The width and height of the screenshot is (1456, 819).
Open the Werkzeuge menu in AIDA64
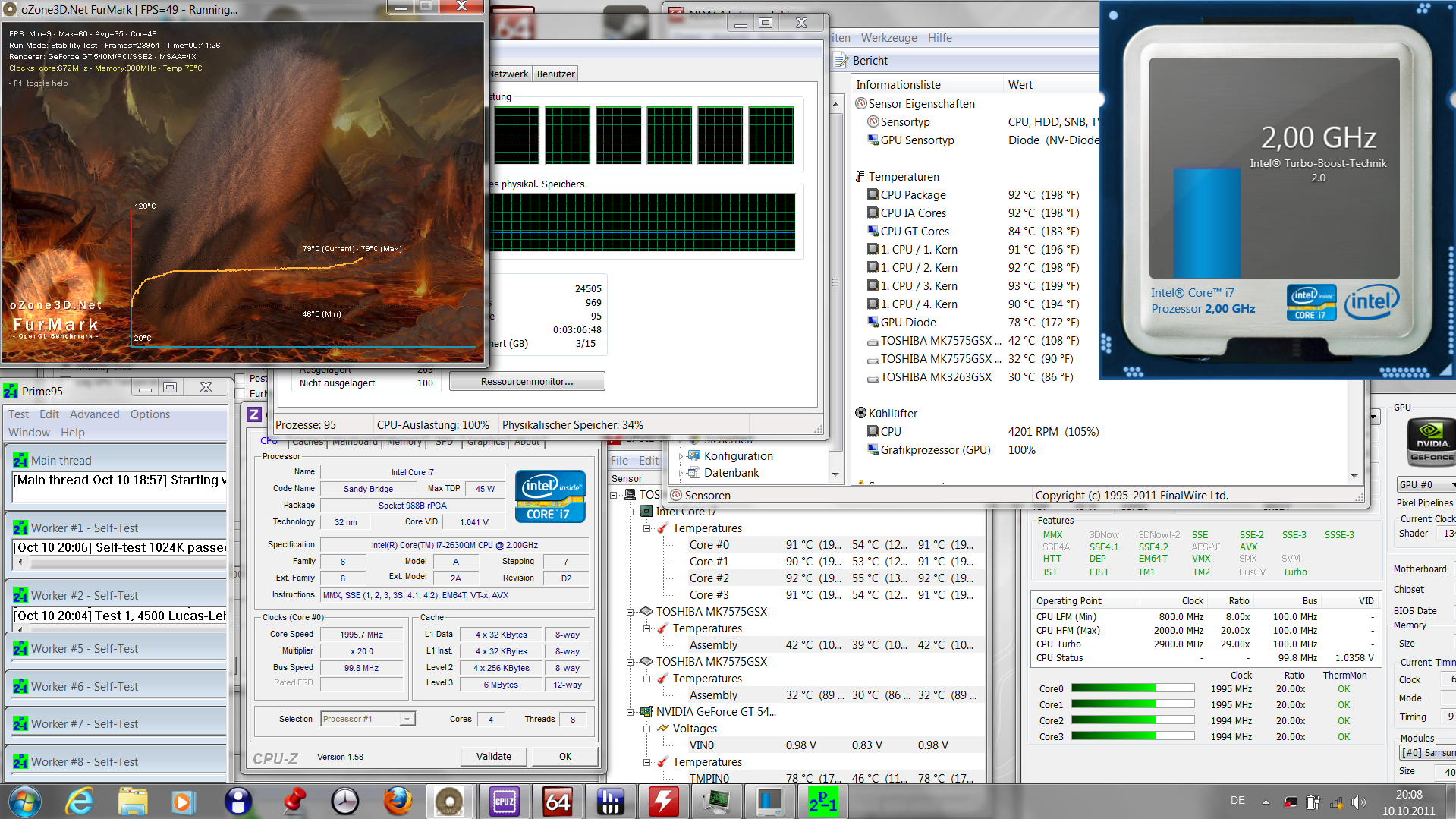pos(889,38)
